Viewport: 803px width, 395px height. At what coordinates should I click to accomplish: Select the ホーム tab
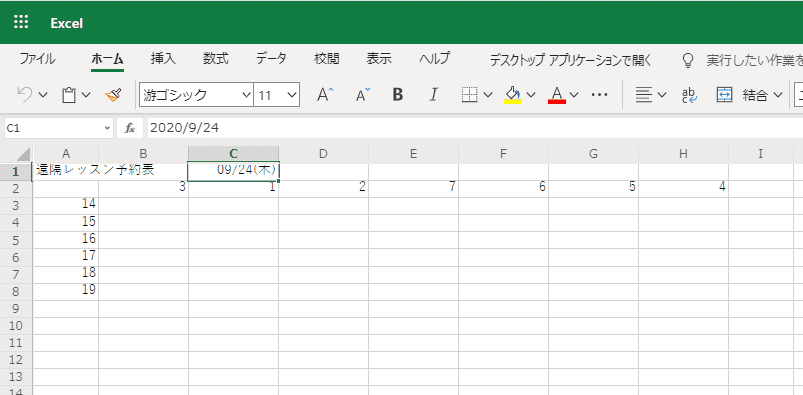click(x=108, y=59)
